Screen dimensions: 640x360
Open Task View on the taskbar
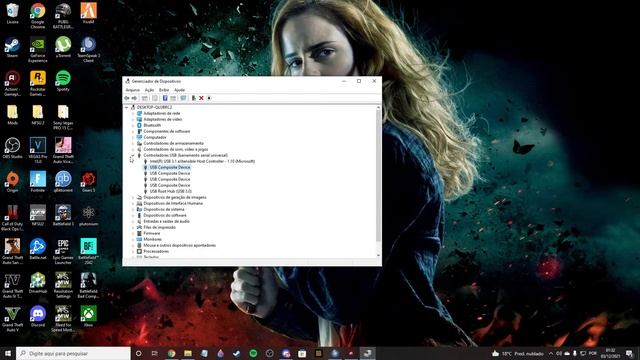coord(155,353)
